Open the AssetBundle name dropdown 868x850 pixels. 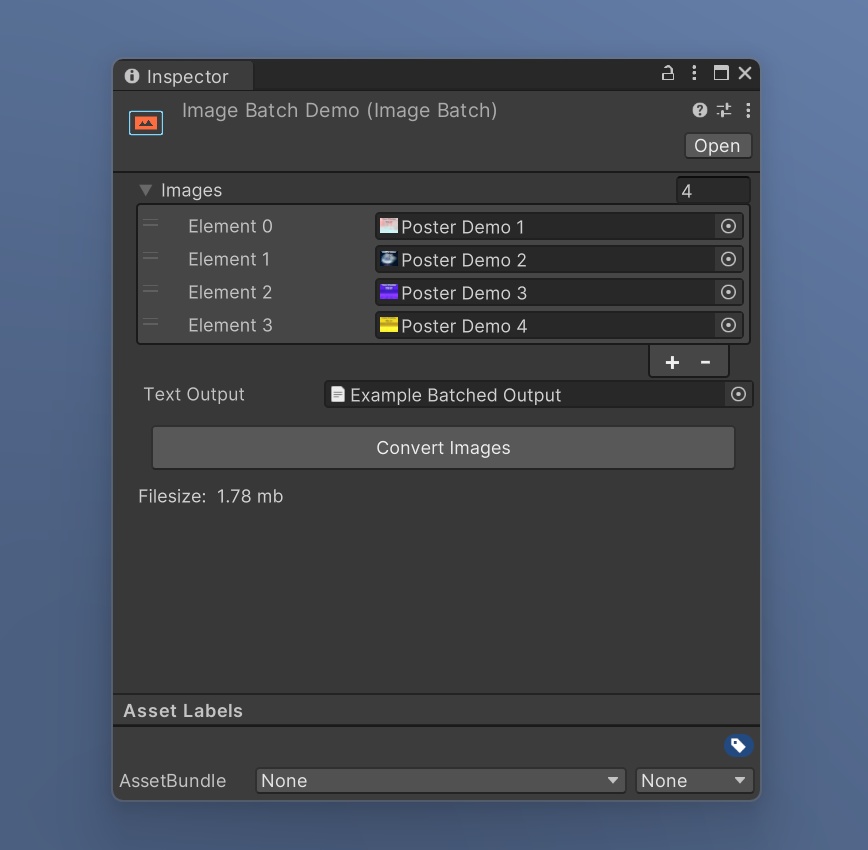(x=441, y=781)
